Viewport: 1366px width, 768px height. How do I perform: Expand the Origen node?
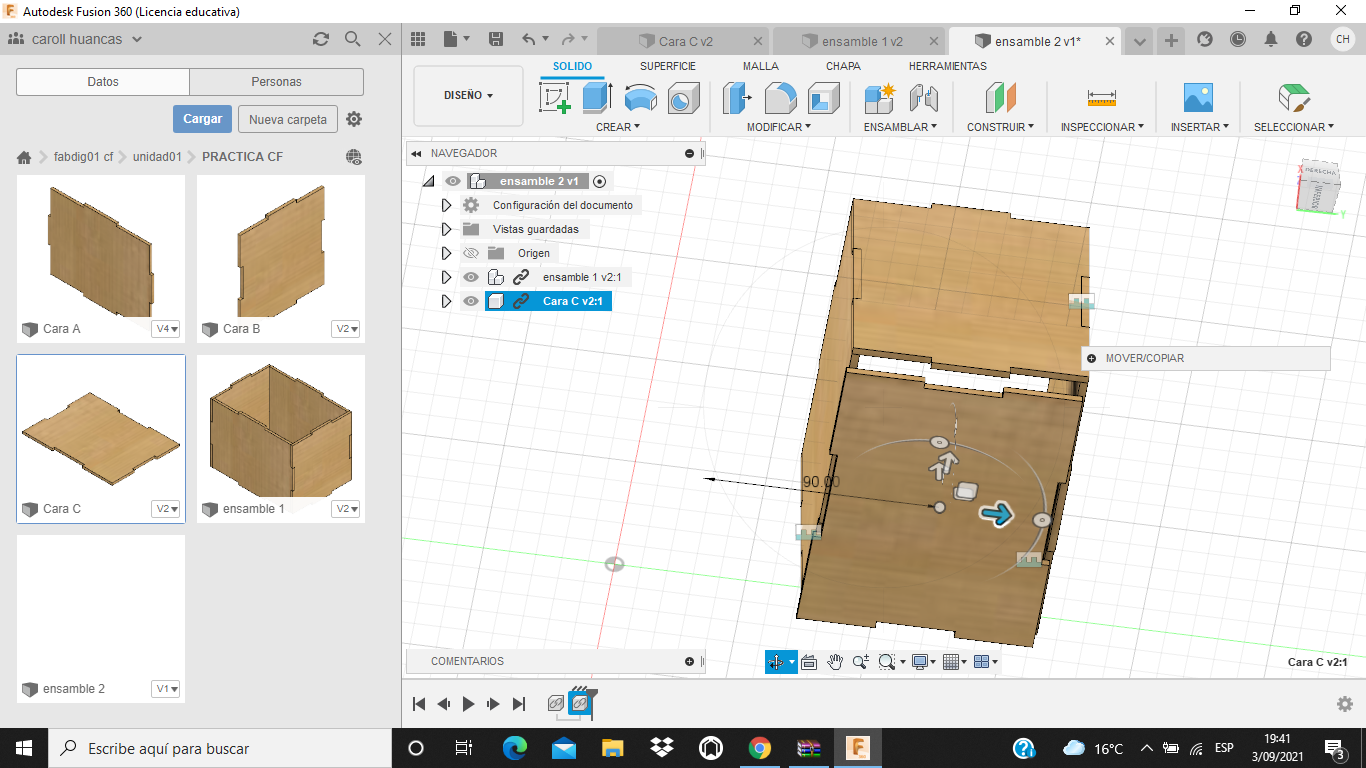coord(447,253)
